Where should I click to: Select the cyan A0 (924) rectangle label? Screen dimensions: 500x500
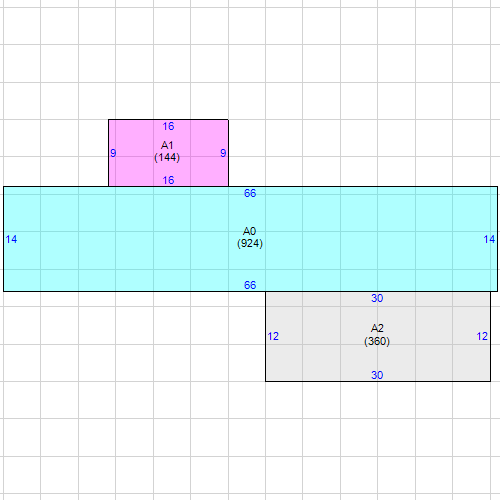(x=250, y=237)
